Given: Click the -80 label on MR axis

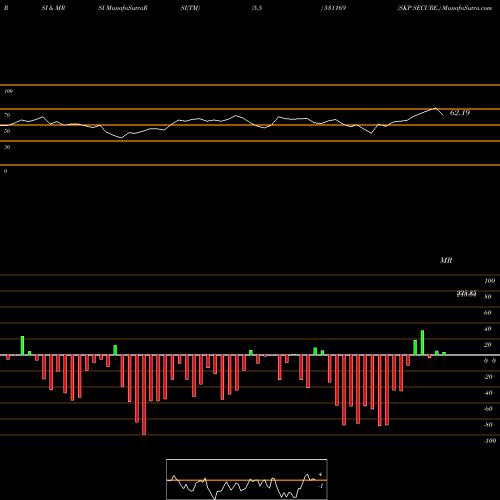Looking at the screenshot, I should (488, 425).
